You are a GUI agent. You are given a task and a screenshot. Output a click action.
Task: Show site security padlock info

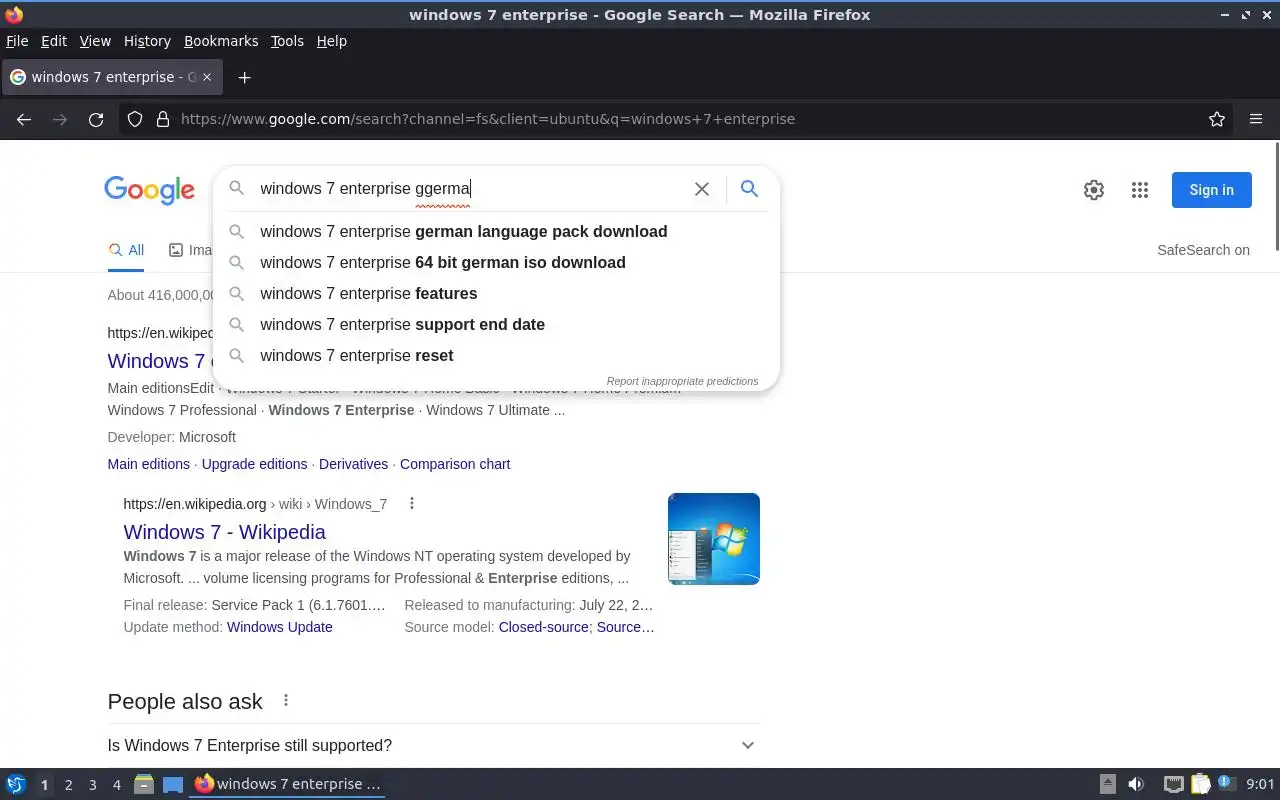163,119
